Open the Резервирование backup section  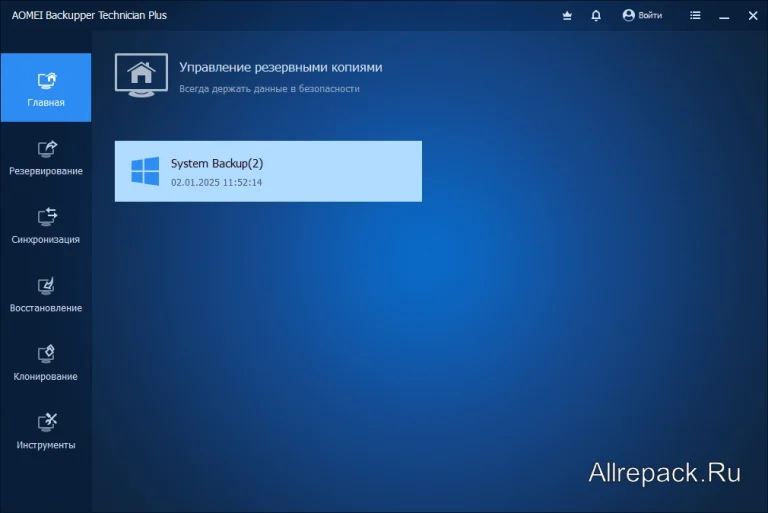pyautogui.click(x=46, y=158)
